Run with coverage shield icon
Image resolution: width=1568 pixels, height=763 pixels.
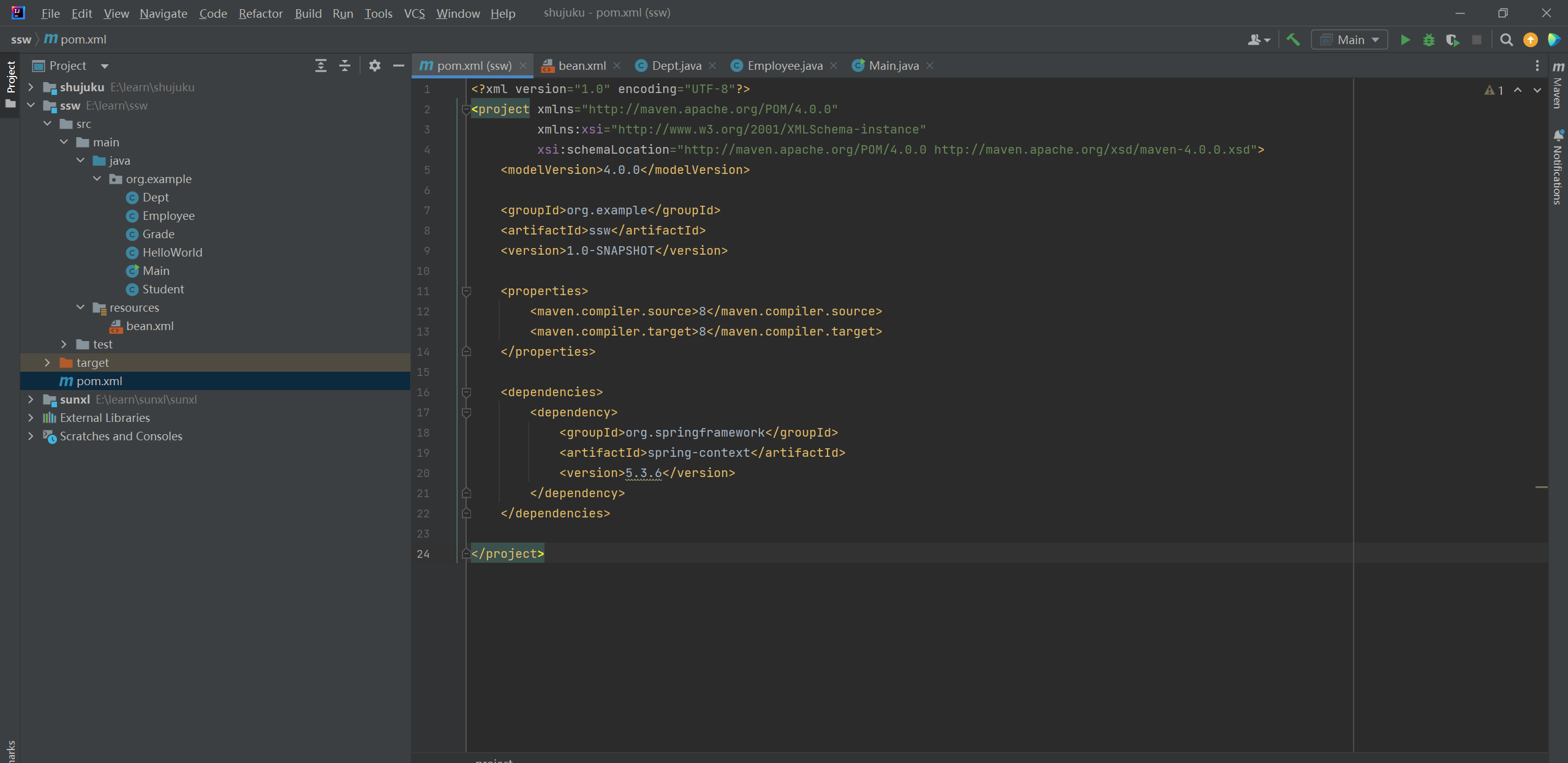pos(1452,40)
